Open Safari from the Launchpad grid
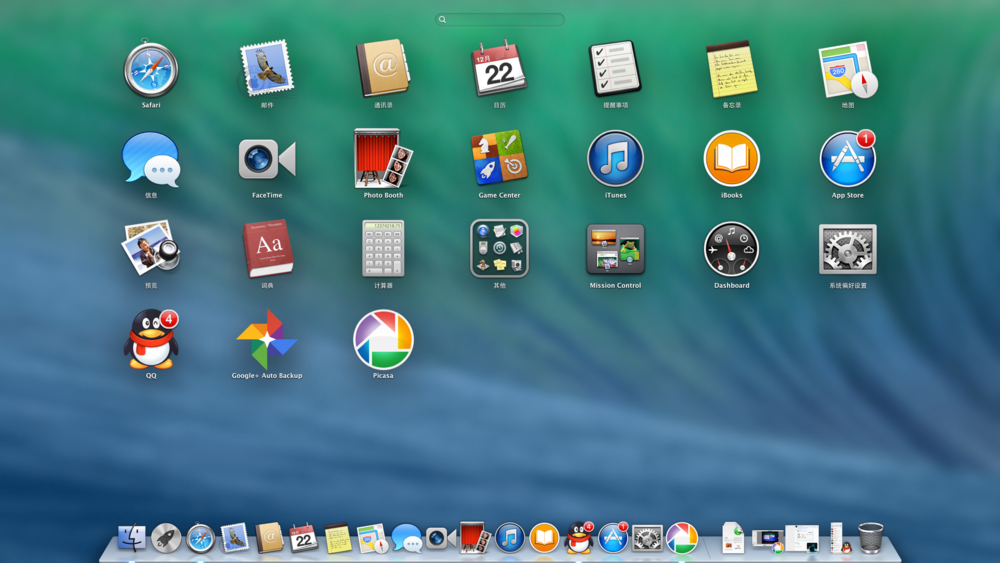 (151, 69)
